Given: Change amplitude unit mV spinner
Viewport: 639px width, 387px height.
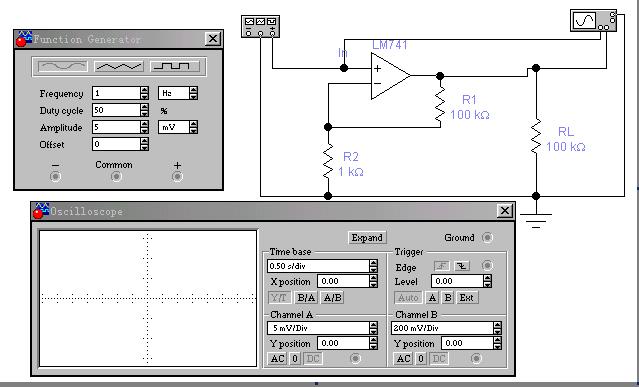Looking at the screenshot, I should (194, 127).
